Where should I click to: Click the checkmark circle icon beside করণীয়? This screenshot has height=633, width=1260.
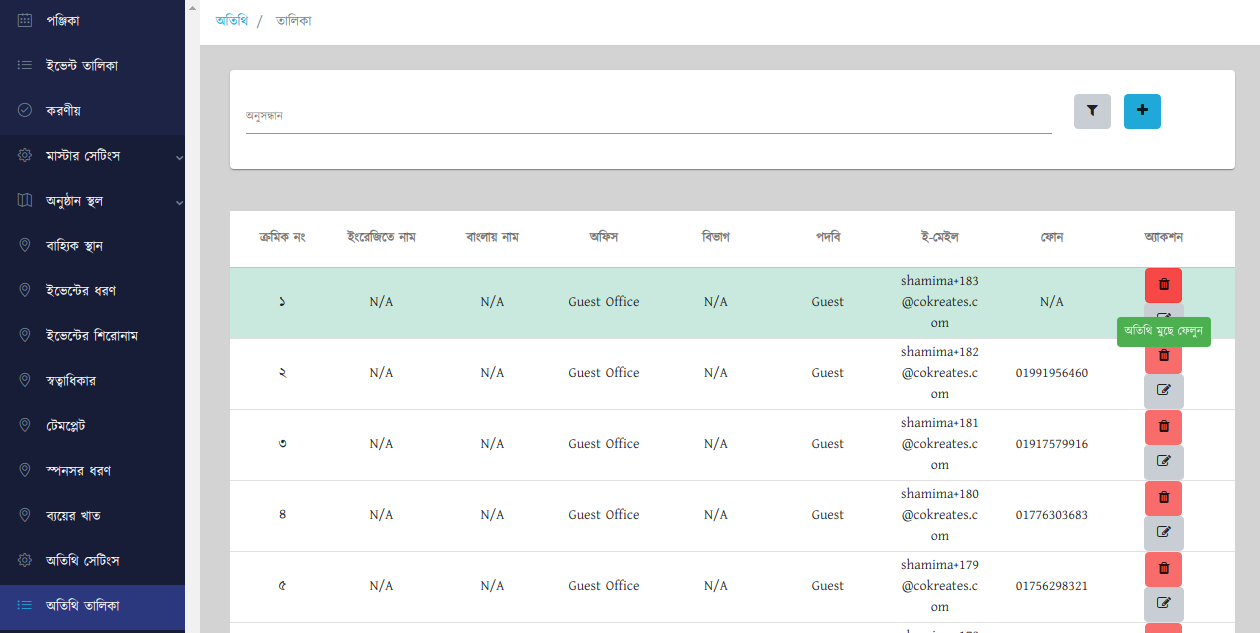(x=25, y=110)
